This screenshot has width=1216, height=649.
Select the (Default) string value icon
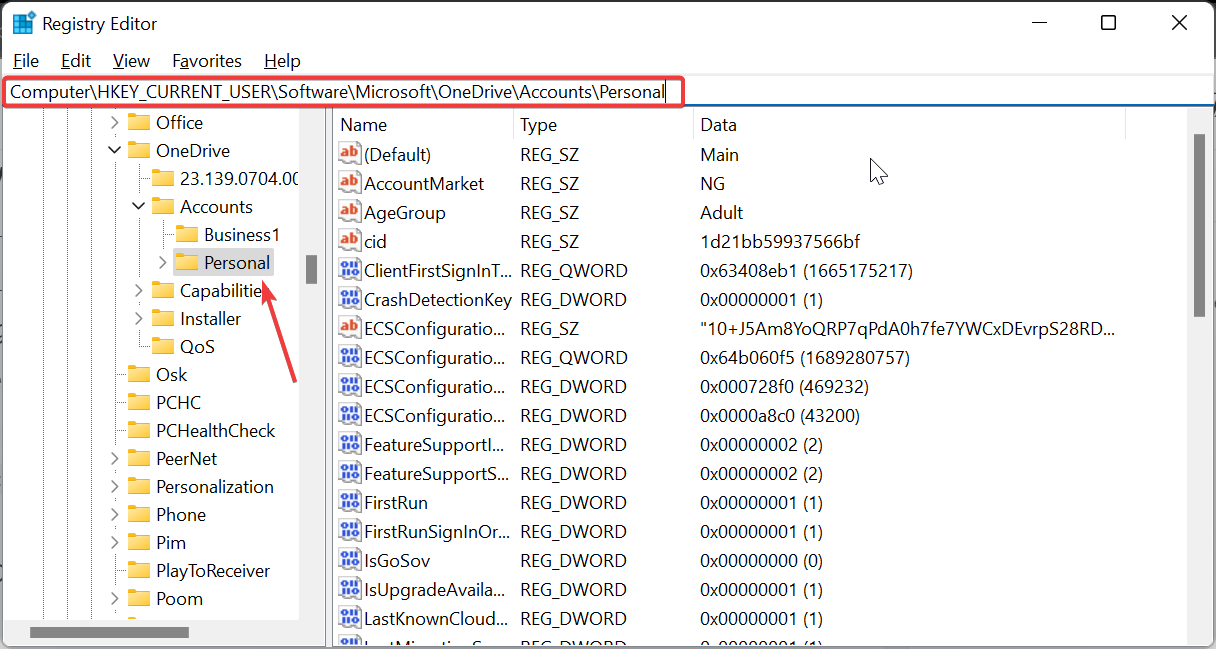(349, 154)
